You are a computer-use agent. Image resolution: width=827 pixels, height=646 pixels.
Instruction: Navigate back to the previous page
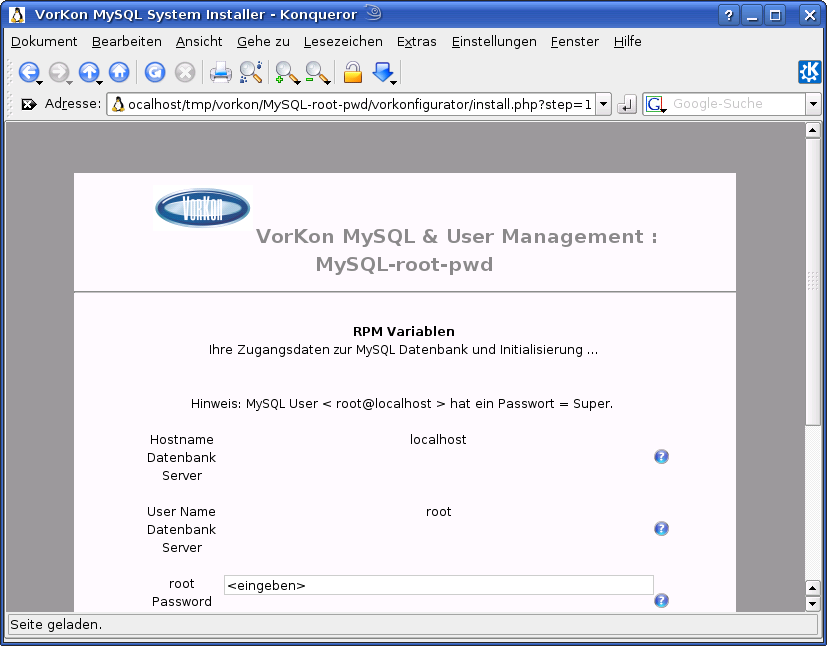(x=29, y=72)
